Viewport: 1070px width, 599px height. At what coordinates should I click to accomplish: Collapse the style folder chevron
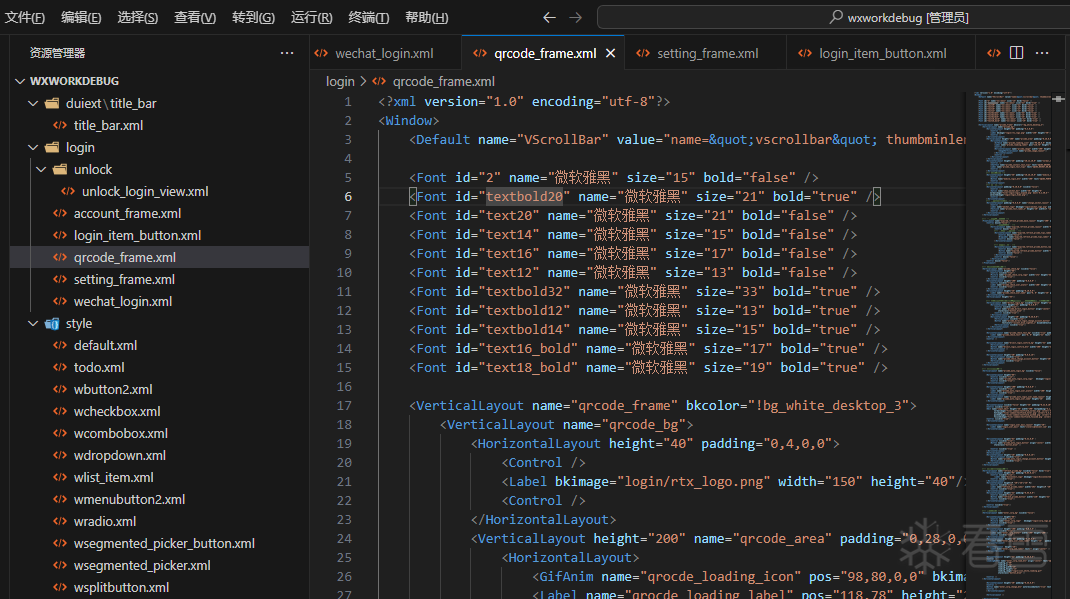click(33, 323)
